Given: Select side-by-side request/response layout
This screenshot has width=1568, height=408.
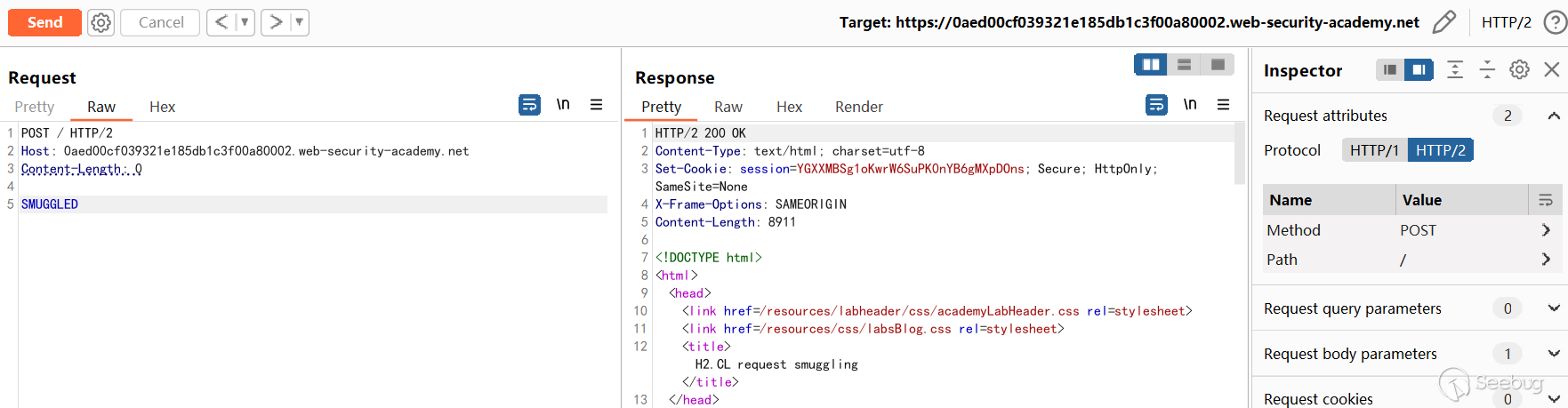Looking at the screenshot, I should [x=1151, y=64].
